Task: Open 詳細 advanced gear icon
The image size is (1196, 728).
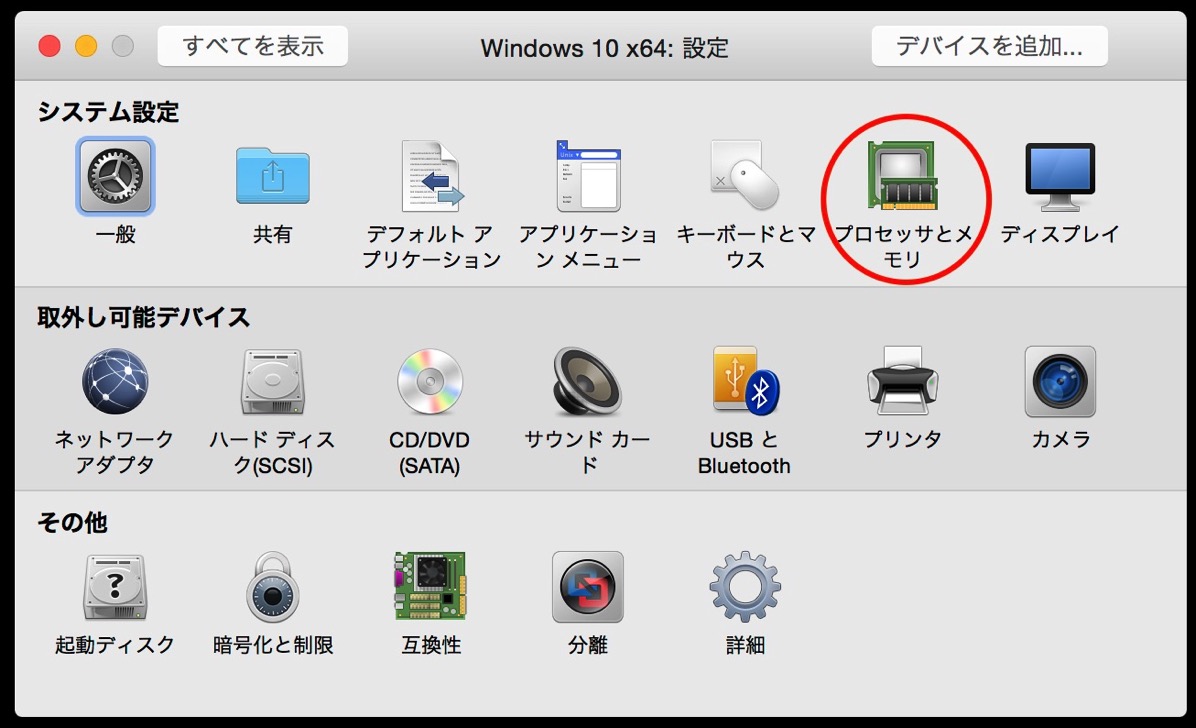Action: [x=745, y=587]
